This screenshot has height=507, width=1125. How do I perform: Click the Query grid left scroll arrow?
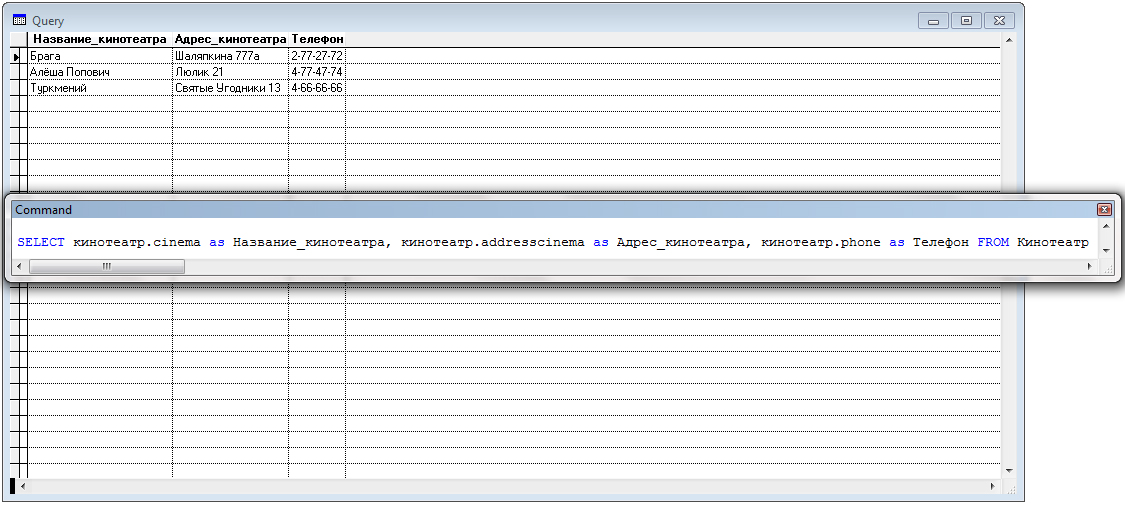click(23, 486)
